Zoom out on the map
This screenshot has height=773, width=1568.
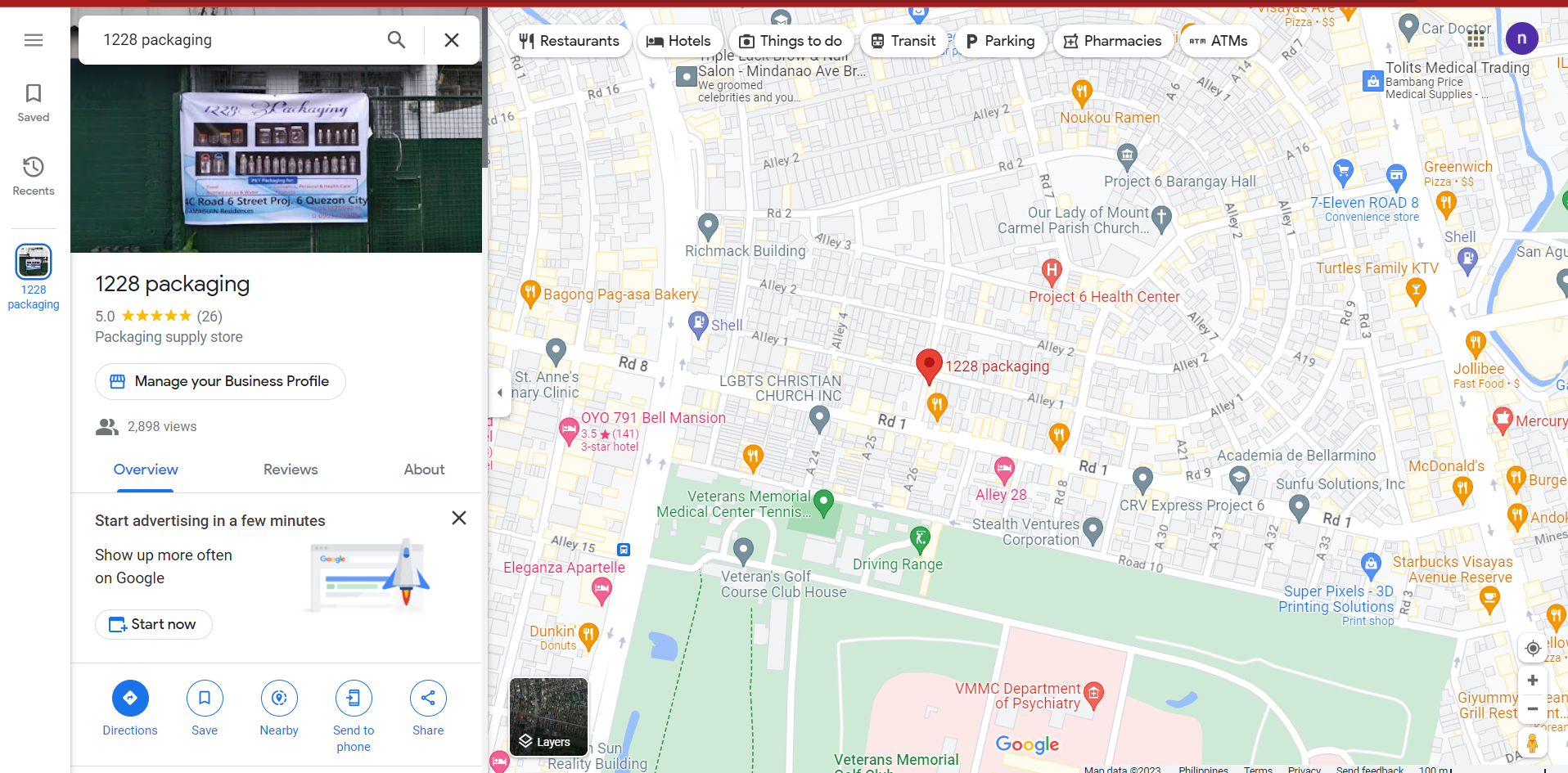click(x=1533, y=709)
